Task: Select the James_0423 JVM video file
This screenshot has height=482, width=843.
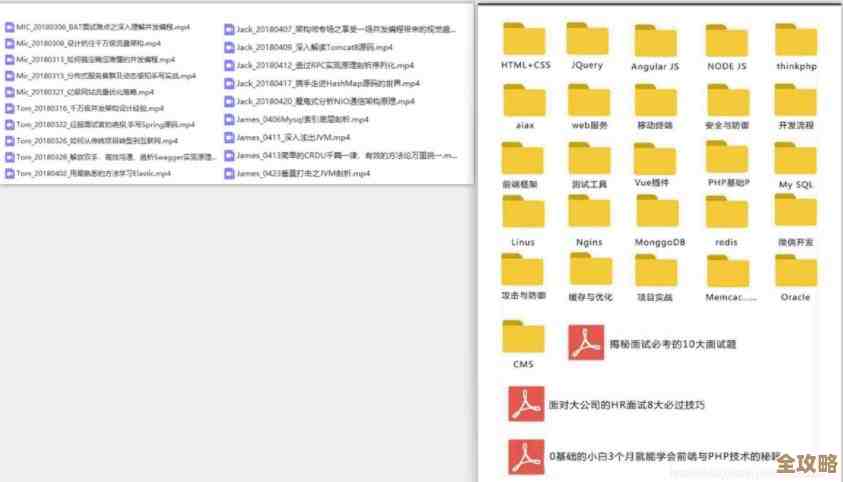Action: [297, 173]
